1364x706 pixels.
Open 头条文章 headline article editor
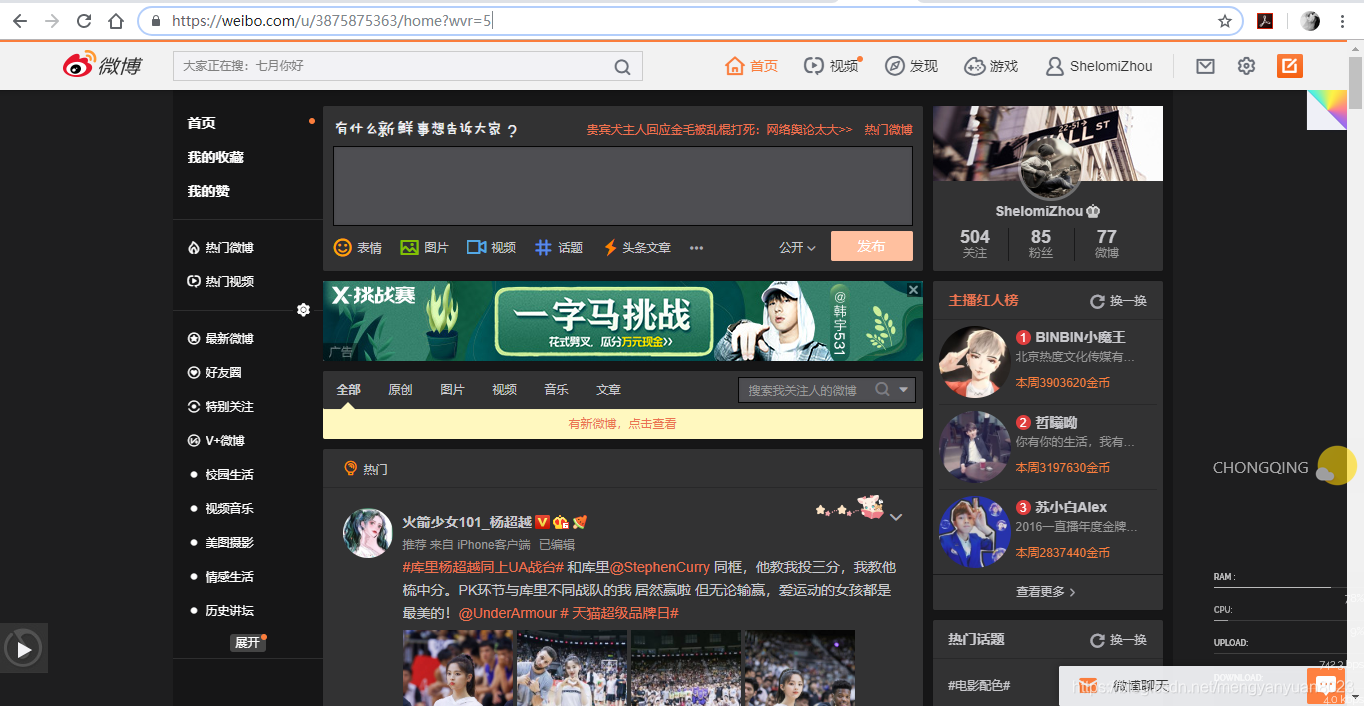[x=637, y=247]
